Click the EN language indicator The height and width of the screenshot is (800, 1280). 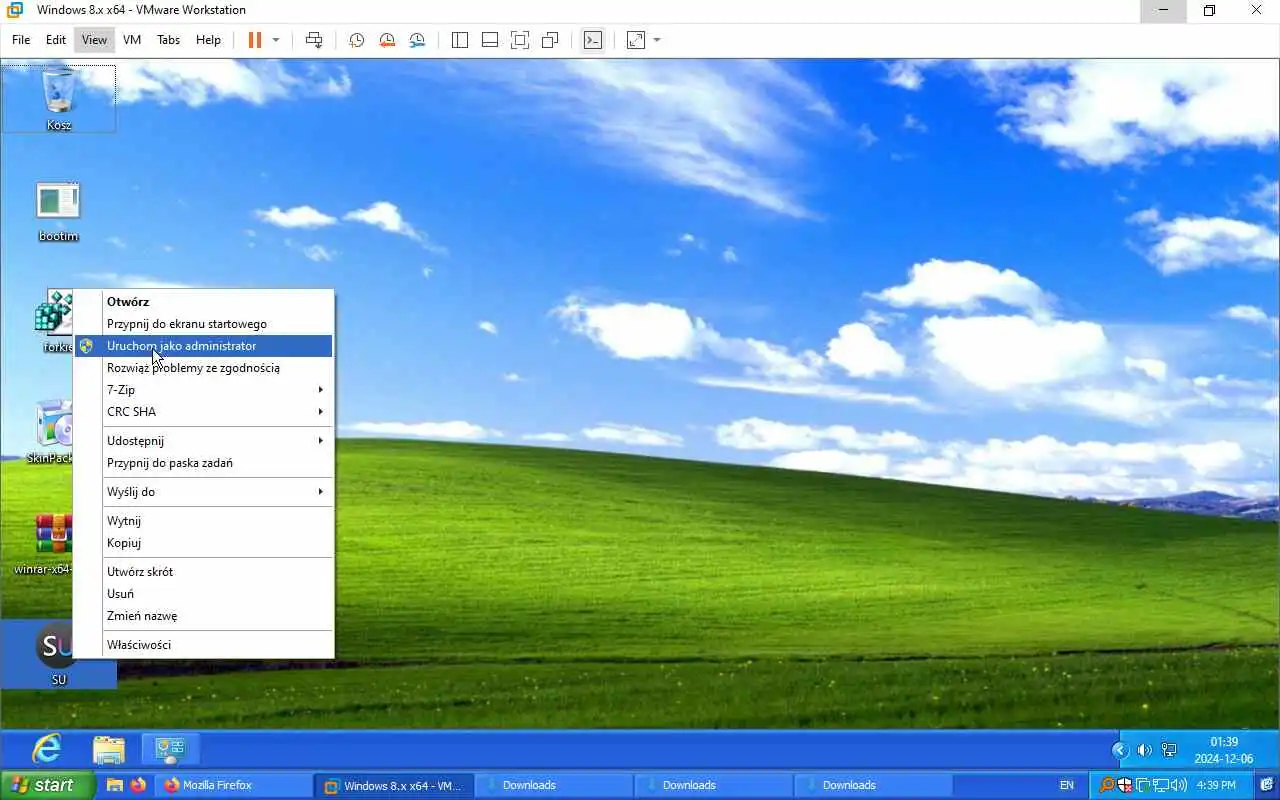click(1067, 785)
